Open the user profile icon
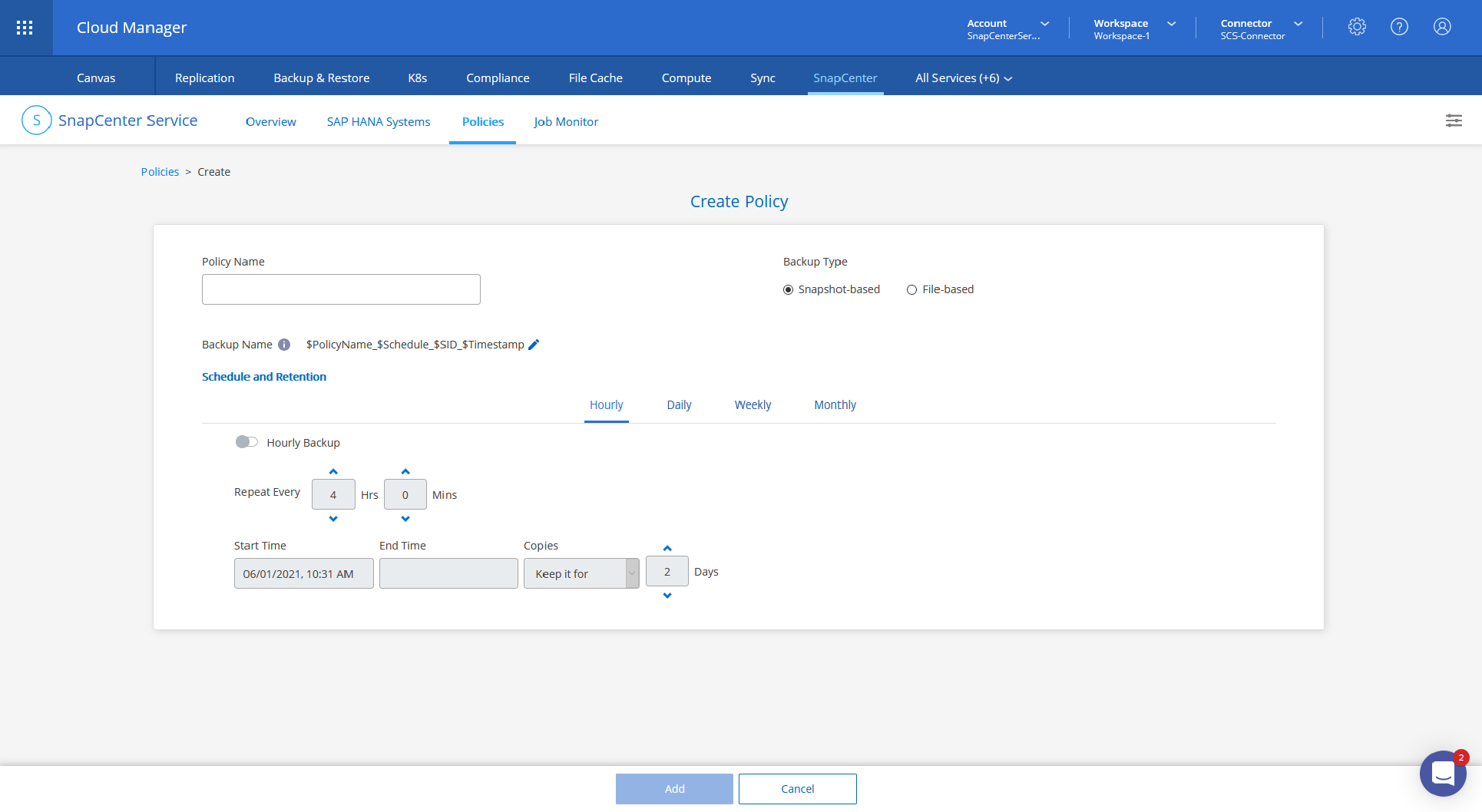 (1442, 27)
